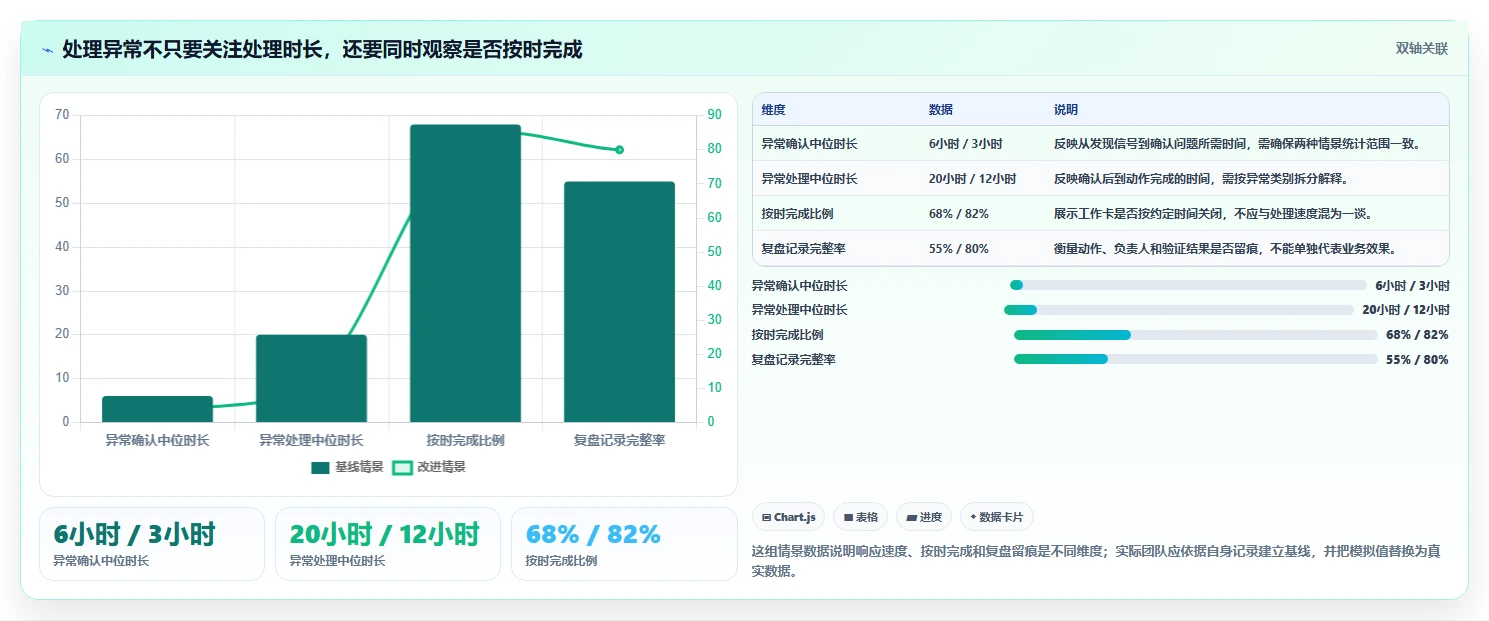Select the 数据卡片 tag chip
Viewport: 1489px width, 621px height.
pos(996,517)
